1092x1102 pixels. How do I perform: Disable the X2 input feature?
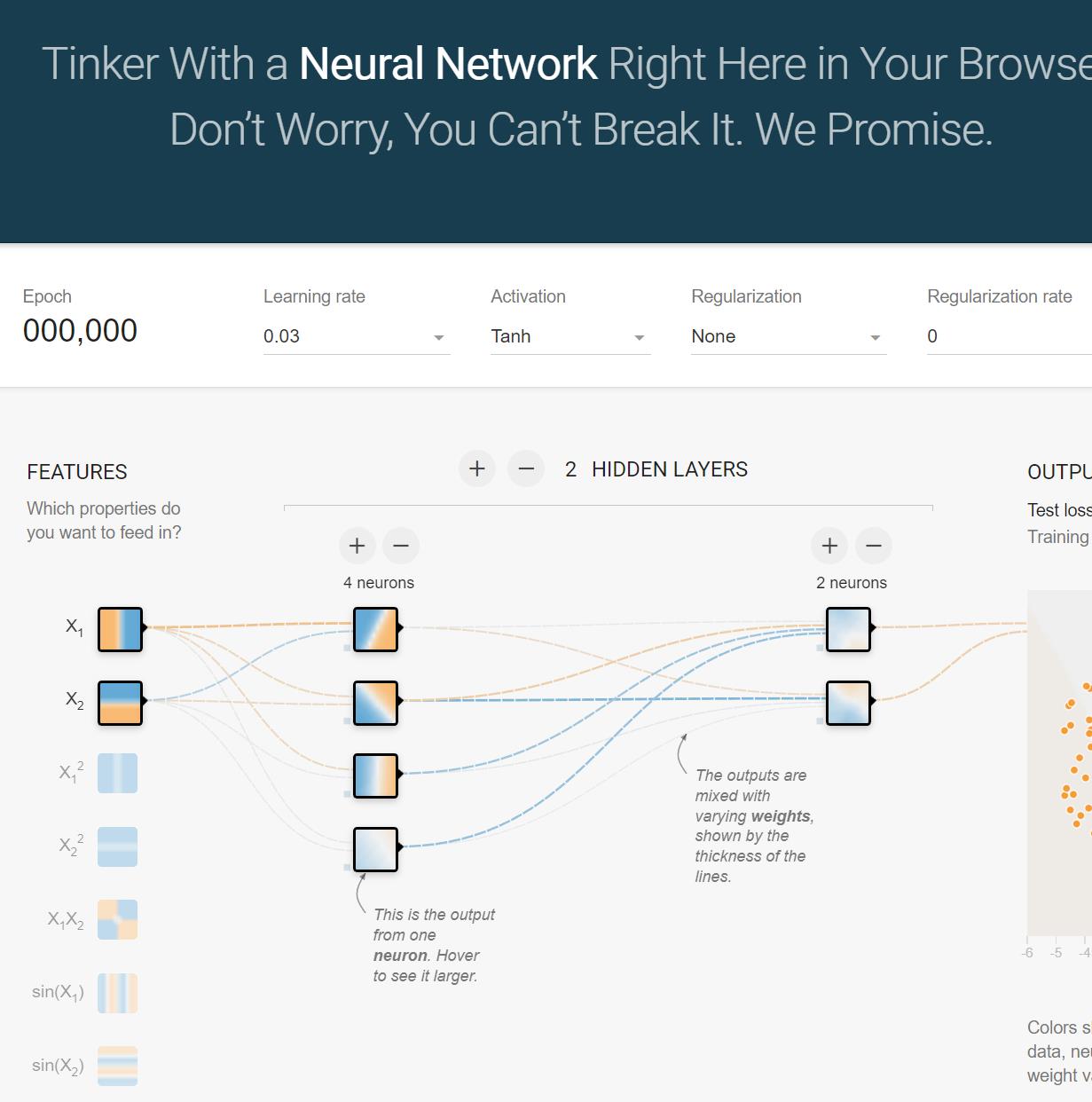point(120,703)
